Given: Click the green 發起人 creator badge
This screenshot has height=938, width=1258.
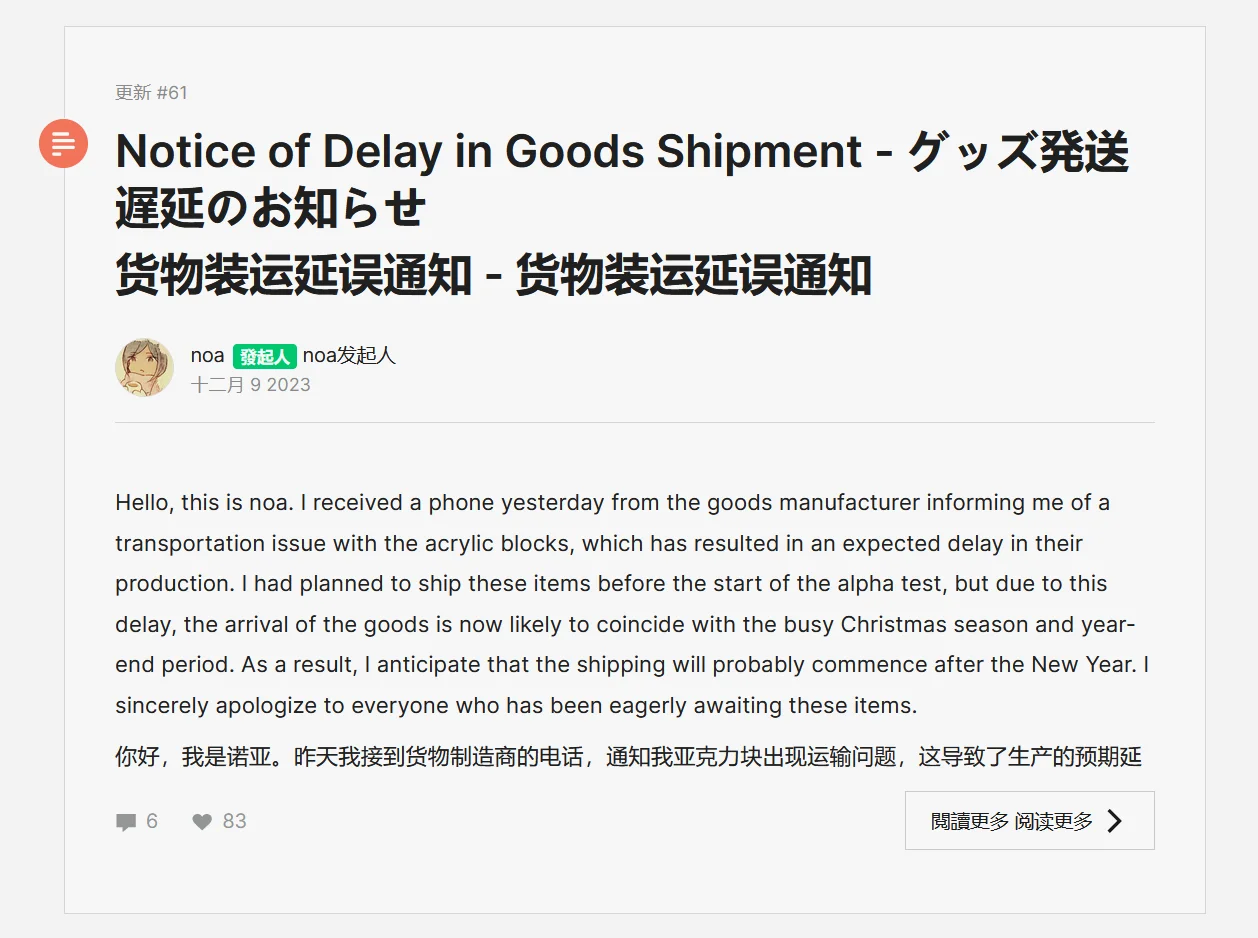Looking at the screenshot, I should point(264,356).
